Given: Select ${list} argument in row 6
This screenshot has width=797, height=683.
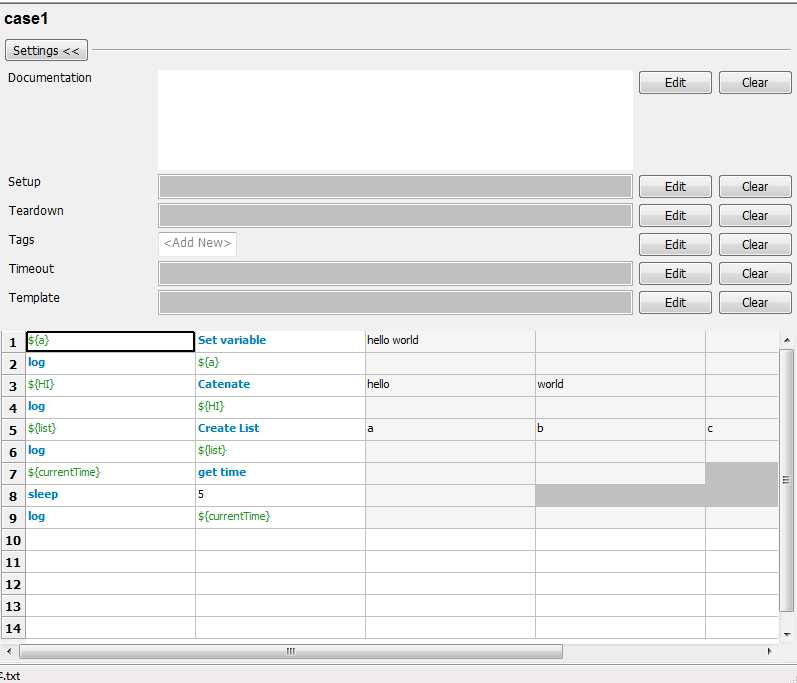Looking at the screenshot, I should point(280,451).
